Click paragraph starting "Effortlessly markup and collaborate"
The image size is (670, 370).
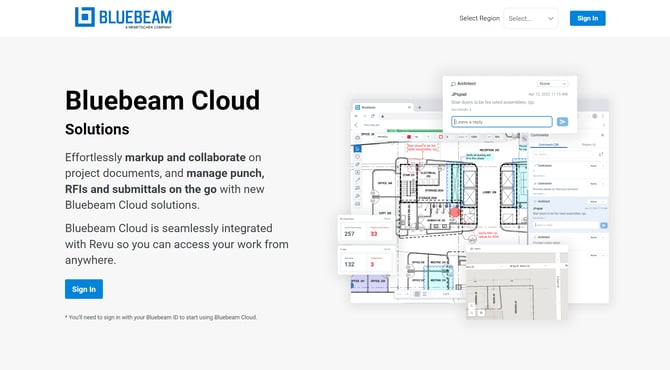tap(165, 181)
